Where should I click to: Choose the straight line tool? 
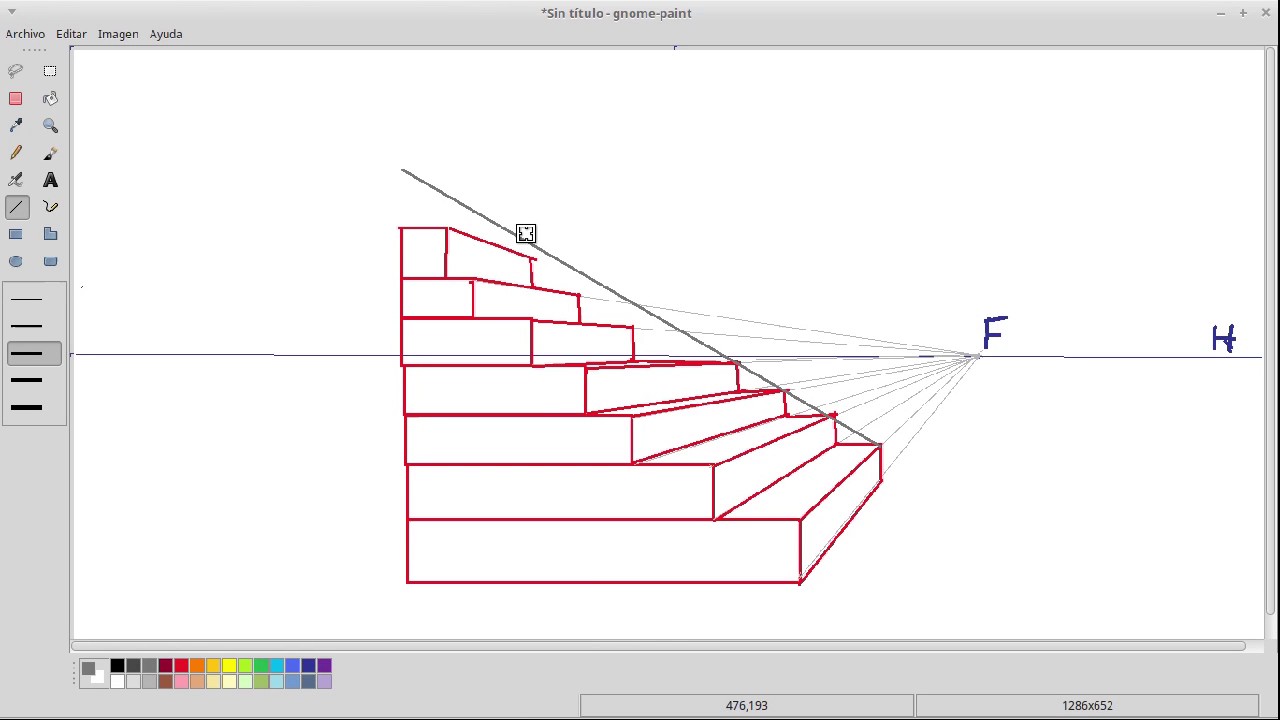[x=16, y=207]
